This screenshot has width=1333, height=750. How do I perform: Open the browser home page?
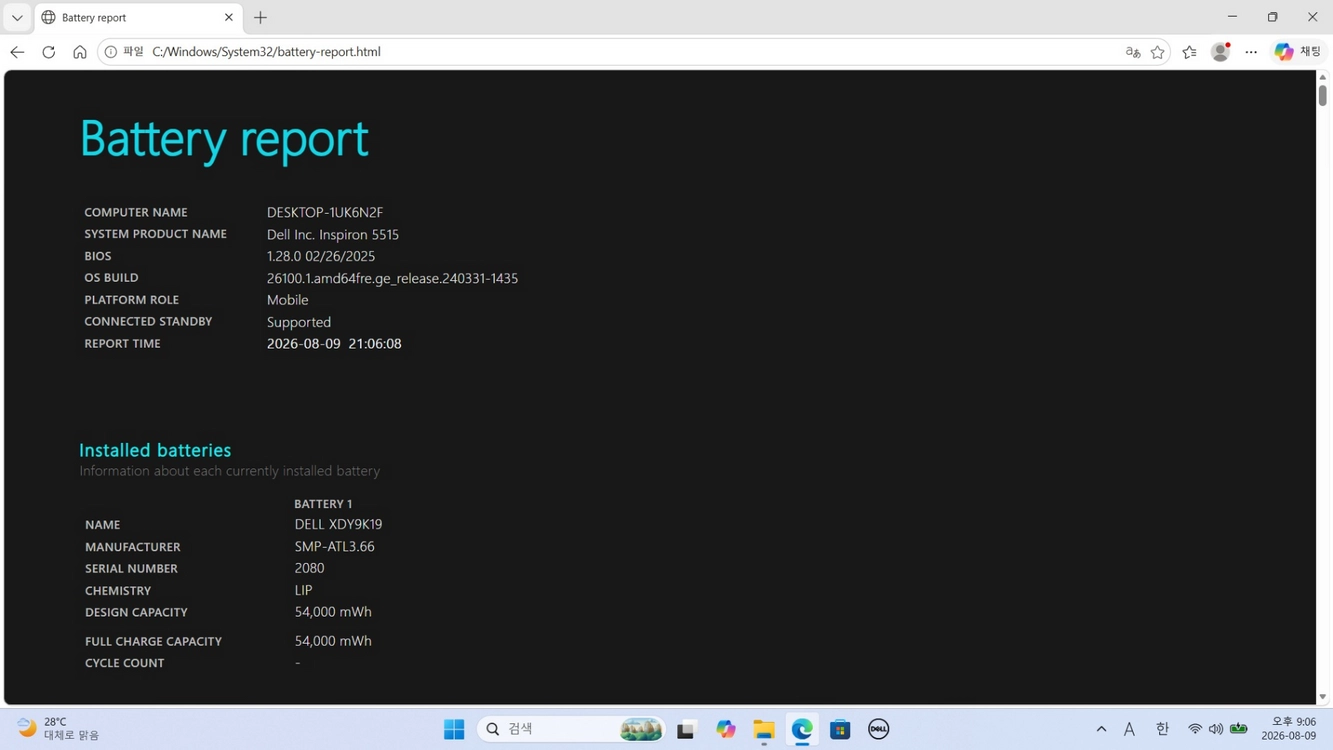tap(80, 52)
